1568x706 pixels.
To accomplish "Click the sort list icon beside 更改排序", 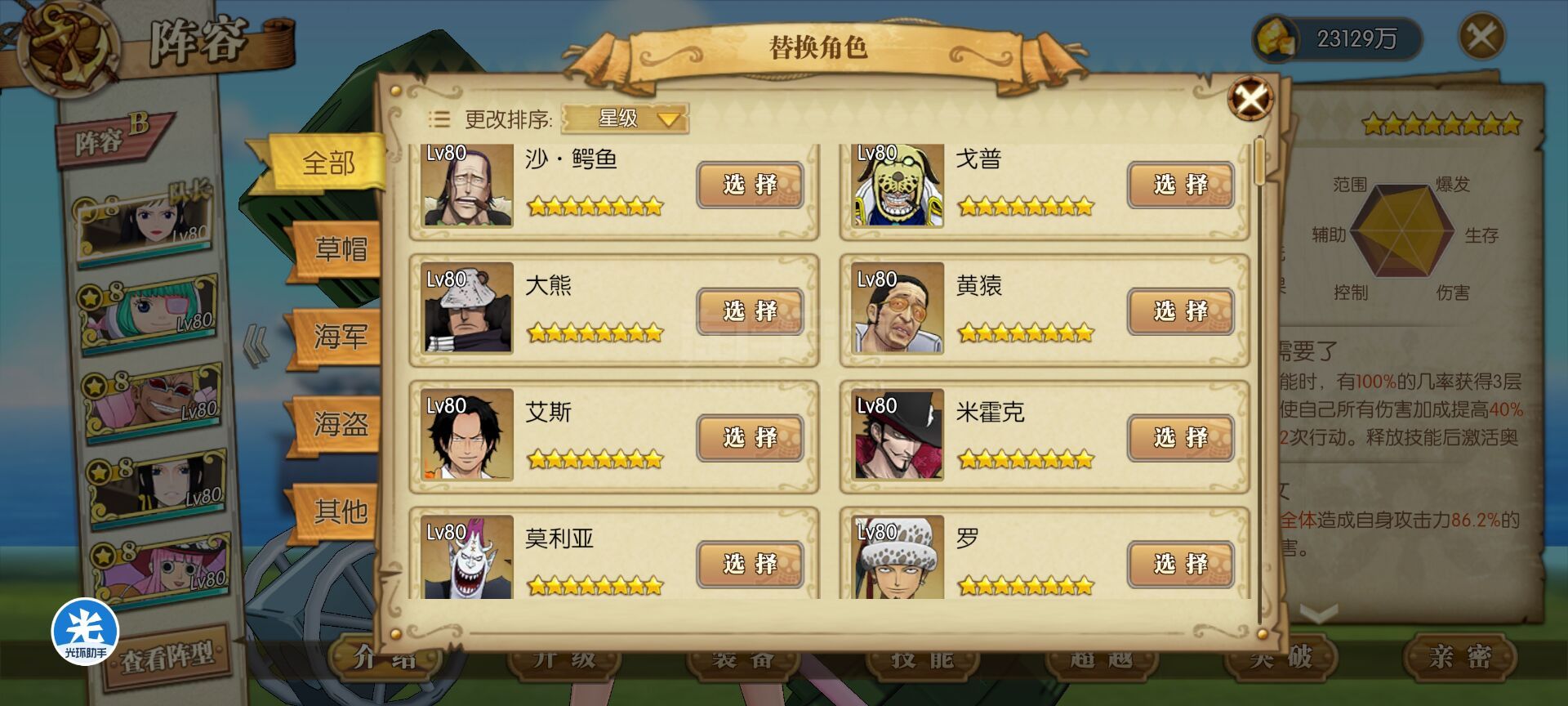I will 439,119.
